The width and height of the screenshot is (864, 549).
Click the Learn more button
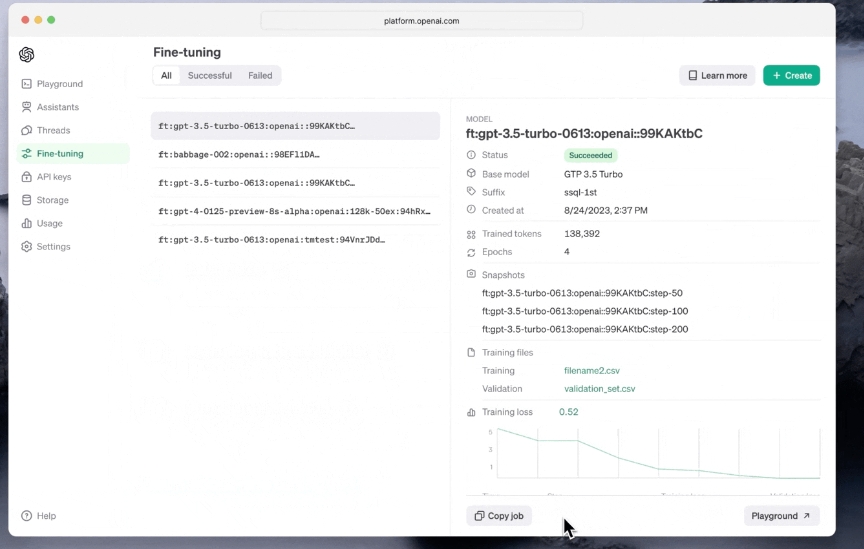pos(717,76)
